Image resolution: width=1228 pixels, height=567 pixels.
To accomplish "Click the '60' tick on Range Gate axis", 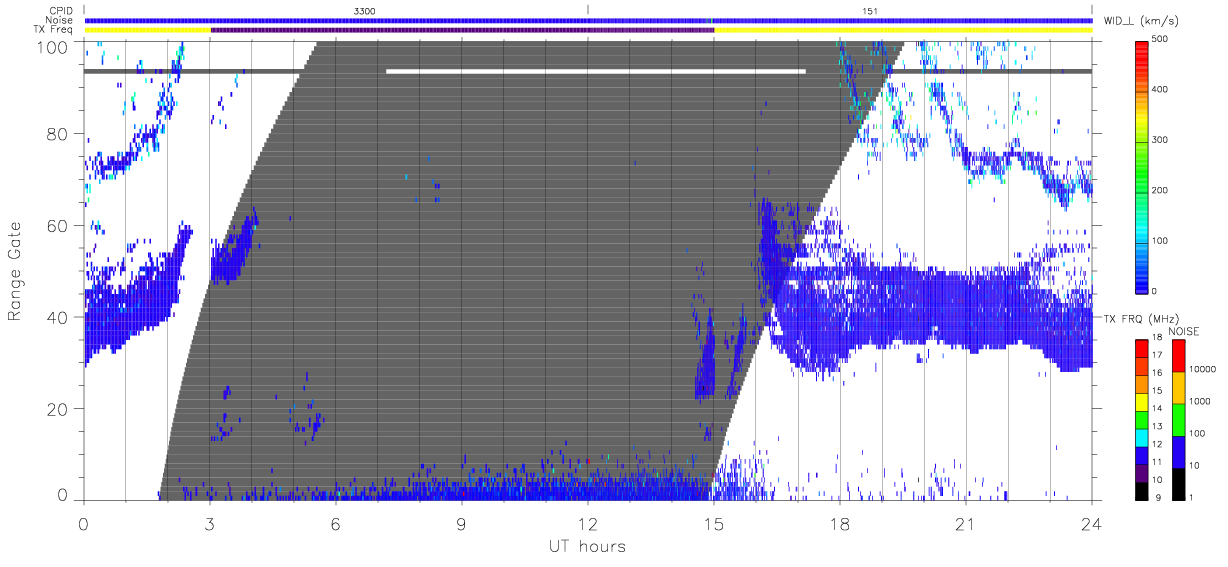I will pos(57,225).
